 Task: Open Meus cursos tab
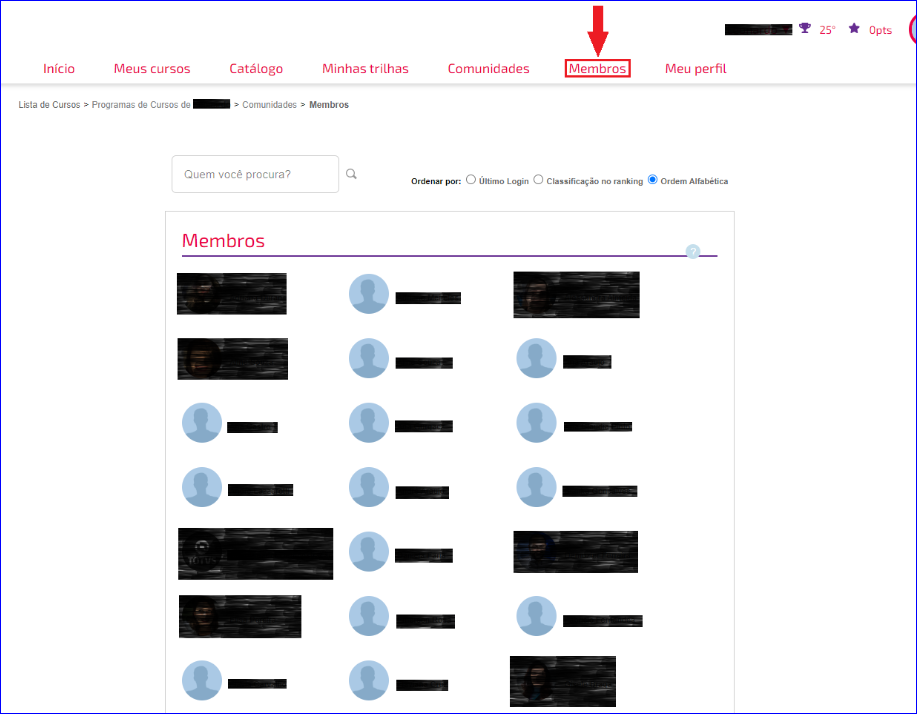point(152,68)
